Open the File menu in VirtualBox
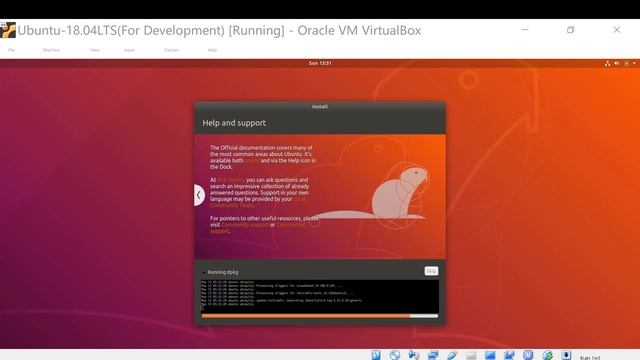 [11, 50]
